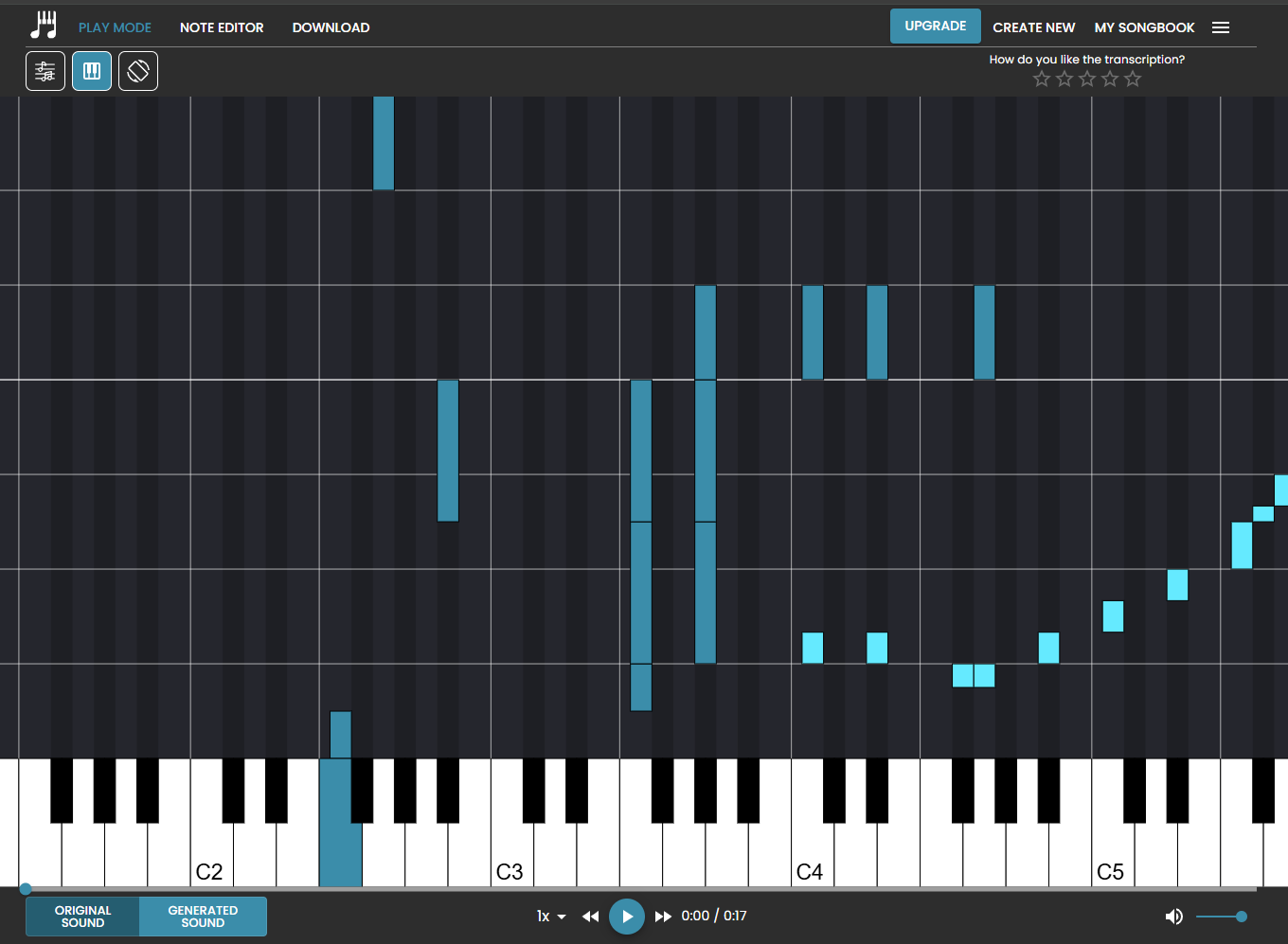This screenshot has height=944, width=1288.
Task: Open the sheet music view icon
Action: point(45,71)
